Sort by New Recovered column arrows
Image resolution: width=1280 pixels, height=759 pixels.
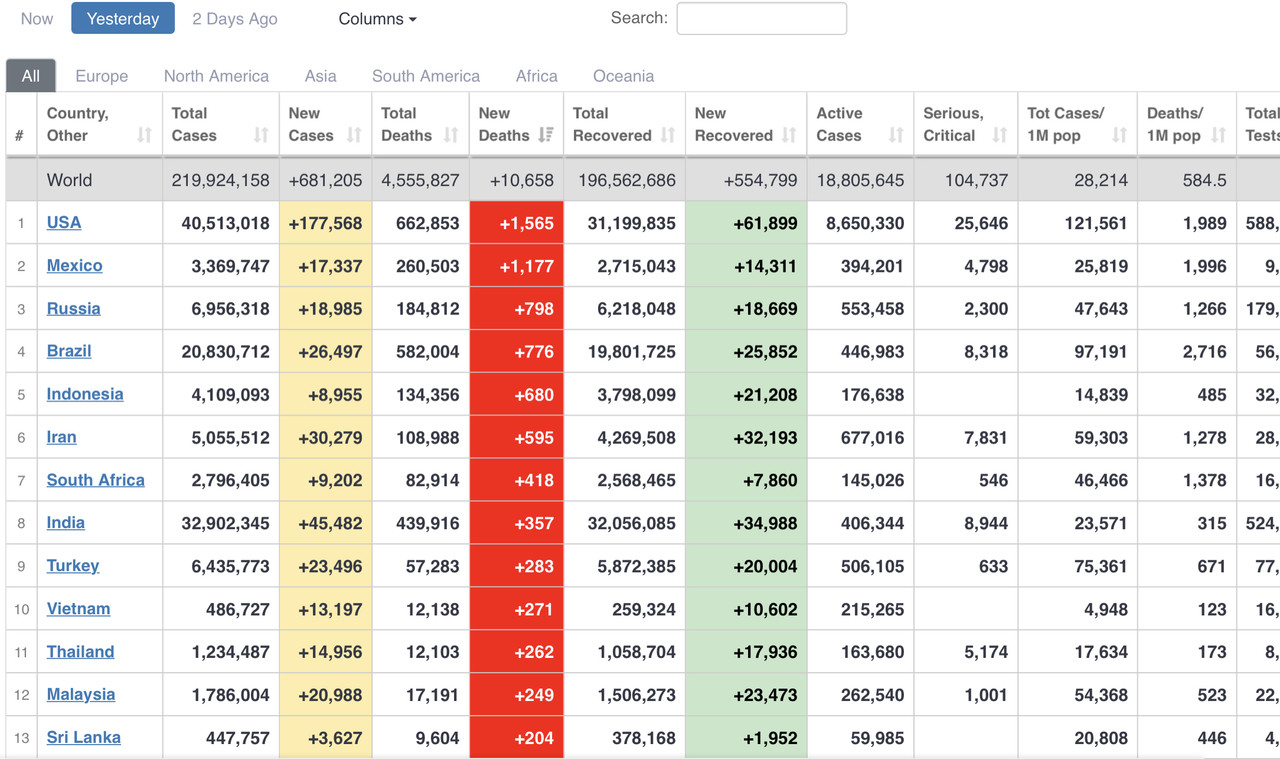(790, 136)
